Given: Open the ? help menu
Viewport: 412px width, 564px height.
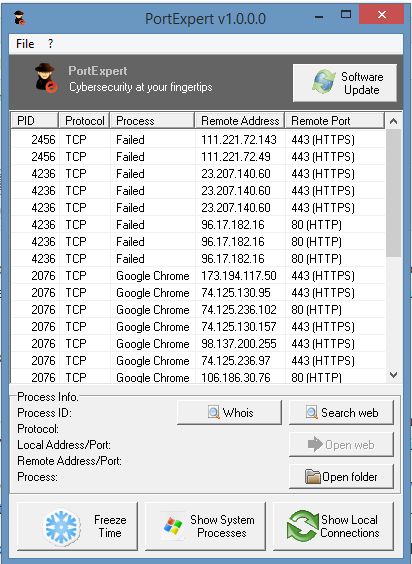Looking at the screenshot, I should pos(50,44).
